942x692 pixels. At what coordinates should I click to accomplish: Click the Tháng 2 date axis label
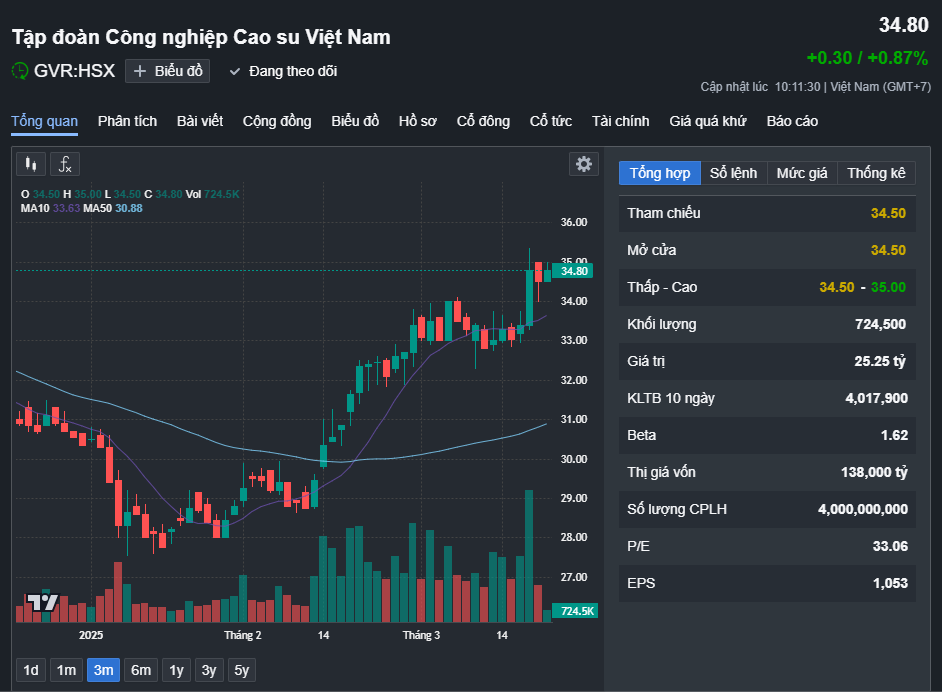pos(243,636)
